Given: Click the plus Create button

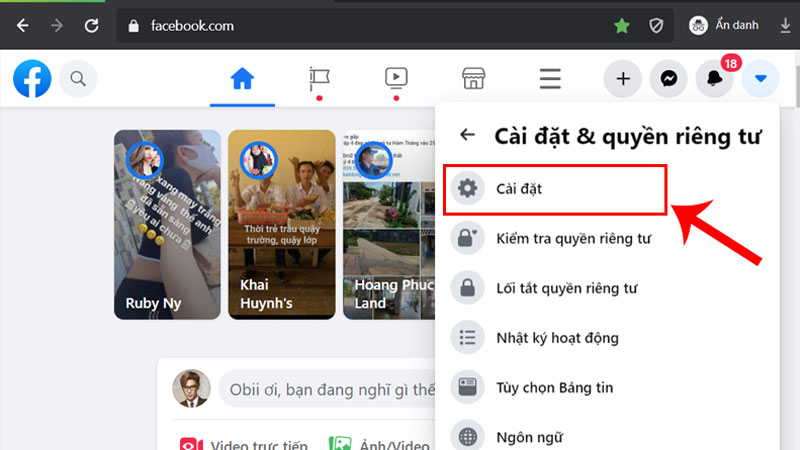Looking at the screenshot, I should point(622,79).
